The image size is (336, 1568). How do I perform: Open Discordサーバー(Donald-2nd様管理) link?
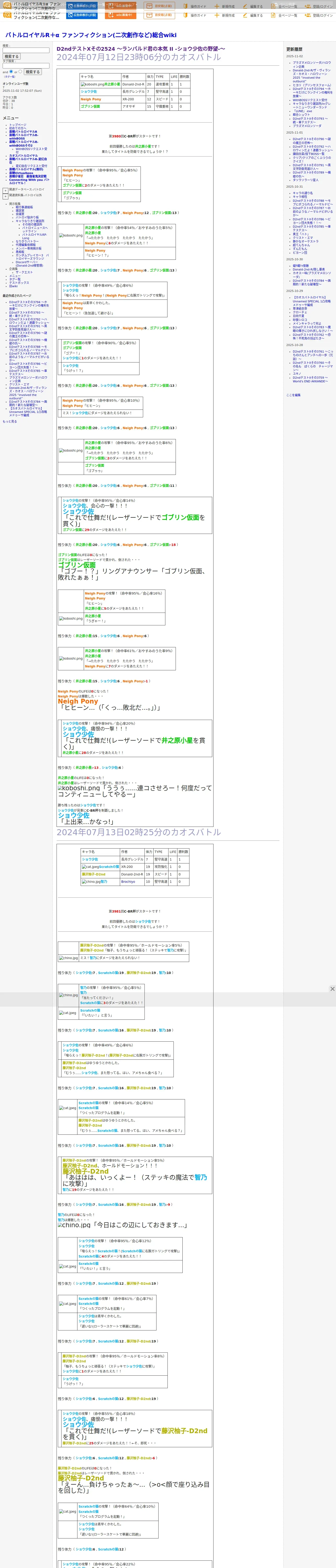click(x=29, y=264)
